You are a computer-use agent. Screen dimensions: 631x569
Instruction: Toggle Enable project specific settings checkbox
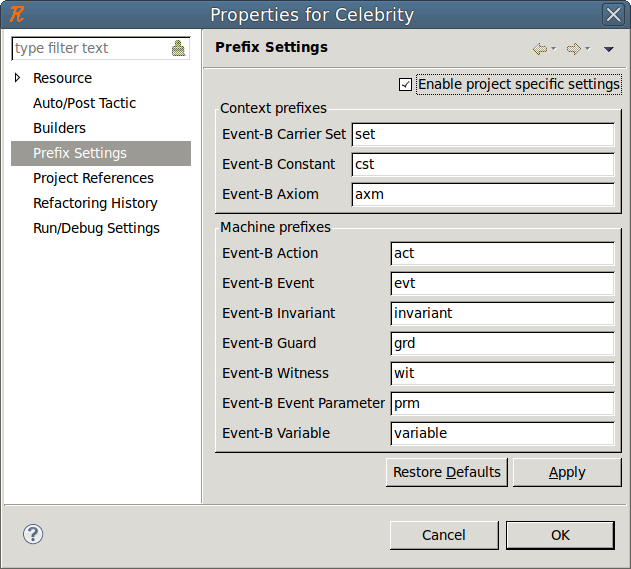click(405, 84)
